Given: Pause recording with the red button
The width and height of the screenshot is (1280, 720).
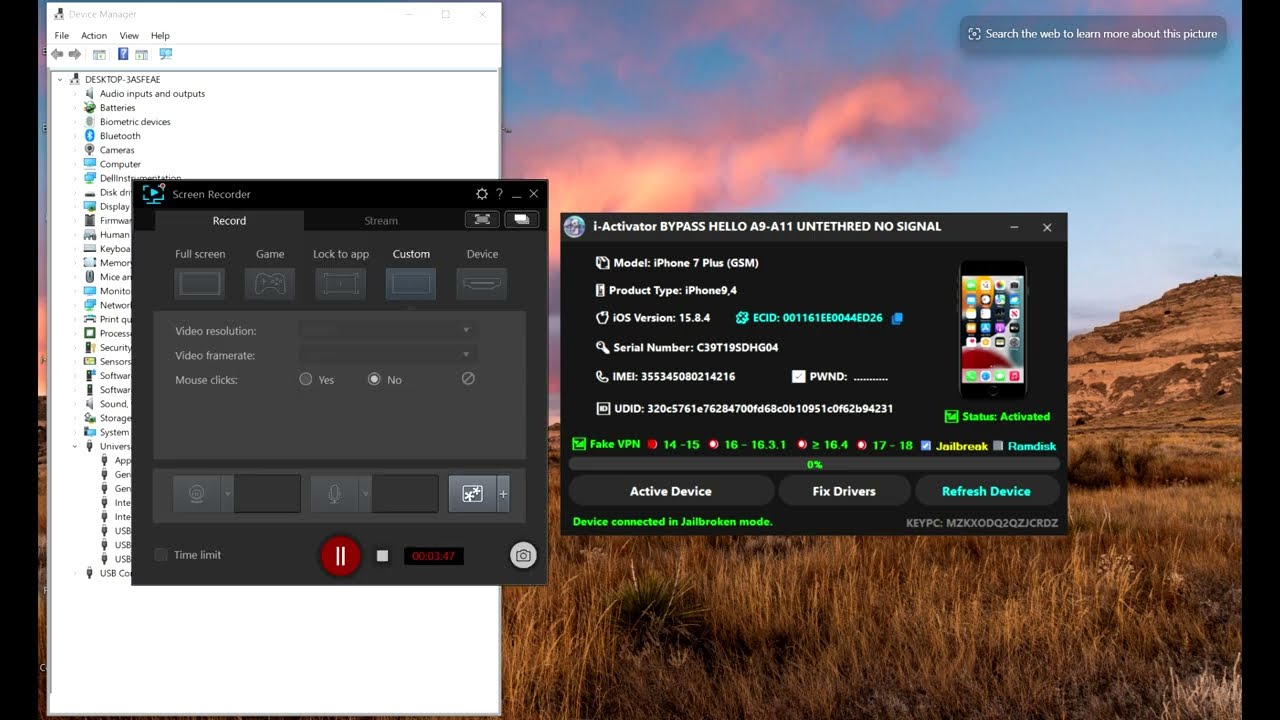Looking at the screenshot, I should 340,556.
